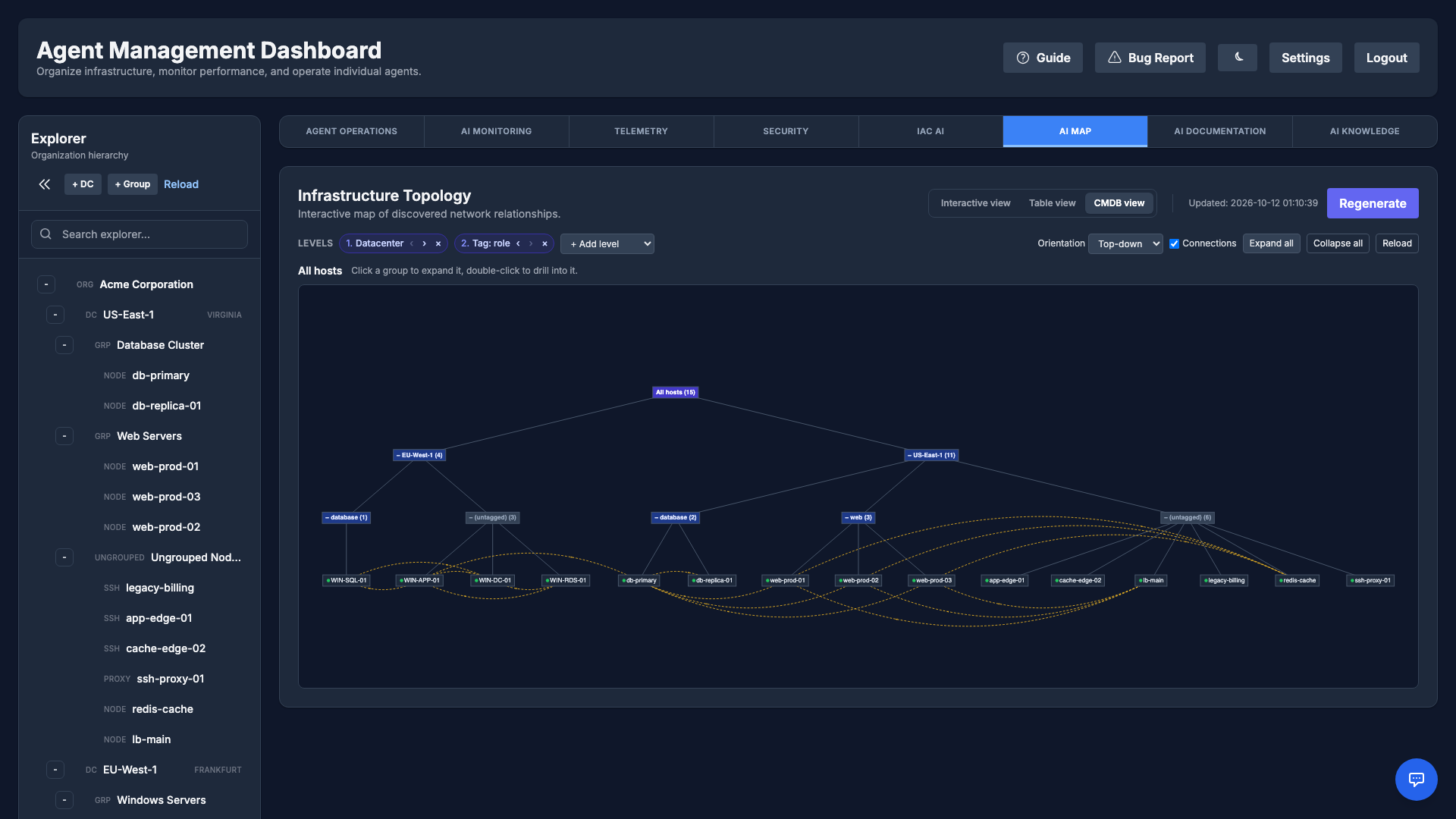Screen dimensions: 1456x819
Task: Open the Orientation Top-down dropdown
Action: tap(1125, 243)
